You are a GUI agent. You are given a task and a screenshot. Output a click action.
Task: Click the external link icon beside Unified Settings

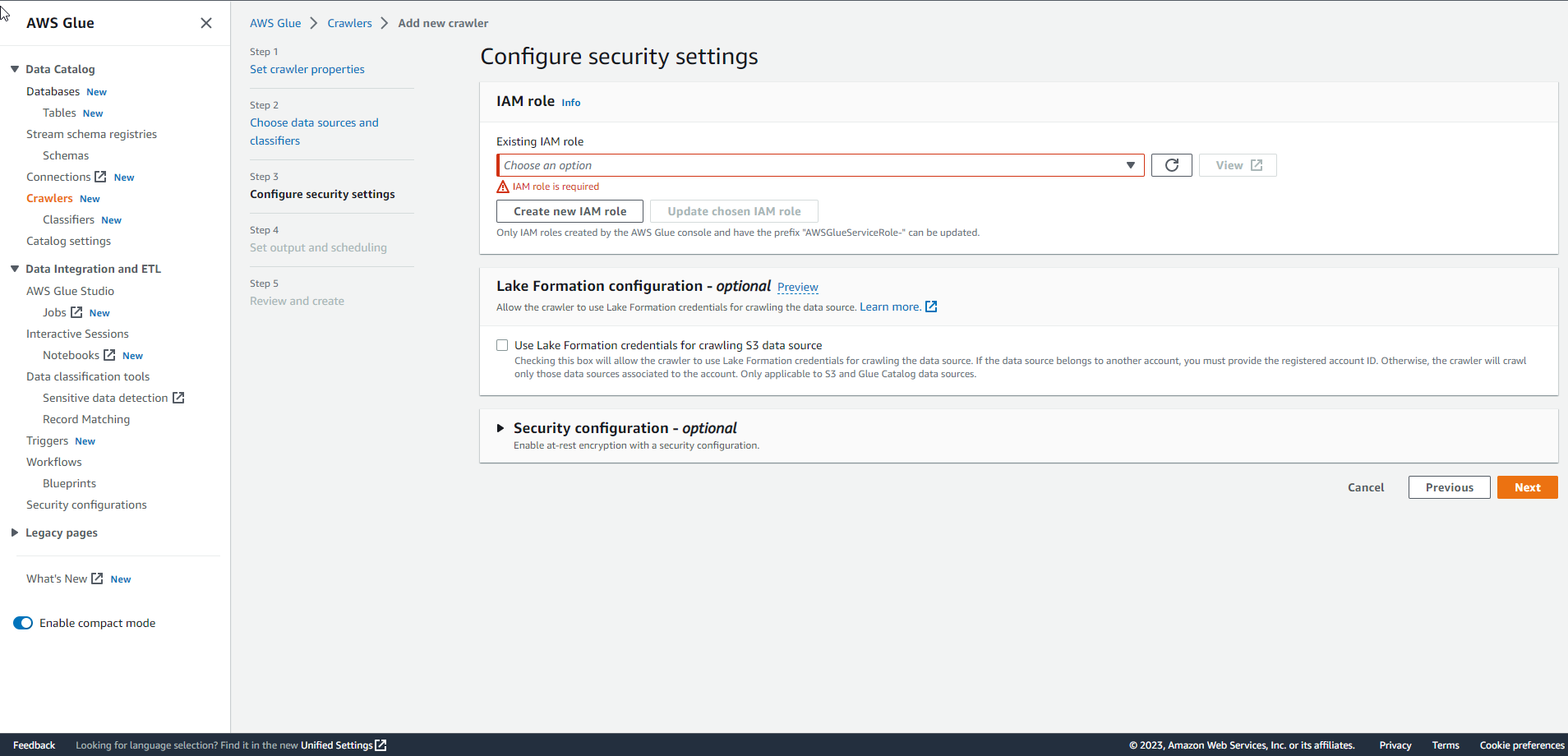click(x=380, y=745)
